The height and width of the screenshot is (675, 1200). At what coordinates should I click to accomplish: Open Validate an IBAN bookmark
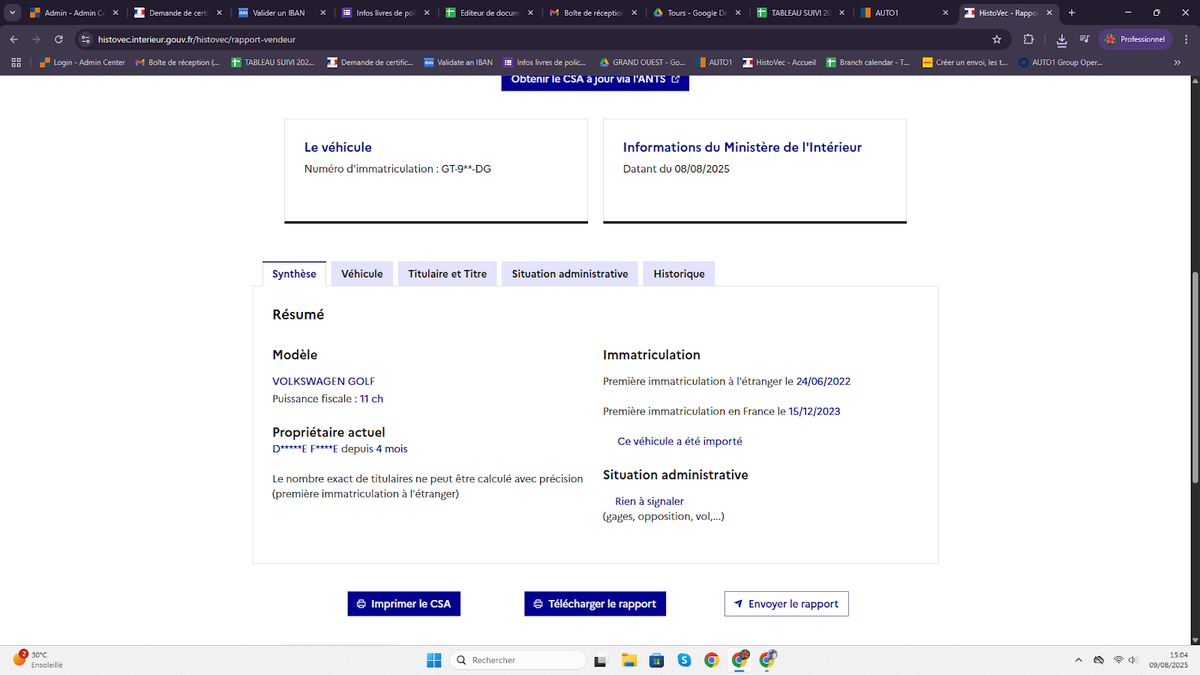(459, 62)
